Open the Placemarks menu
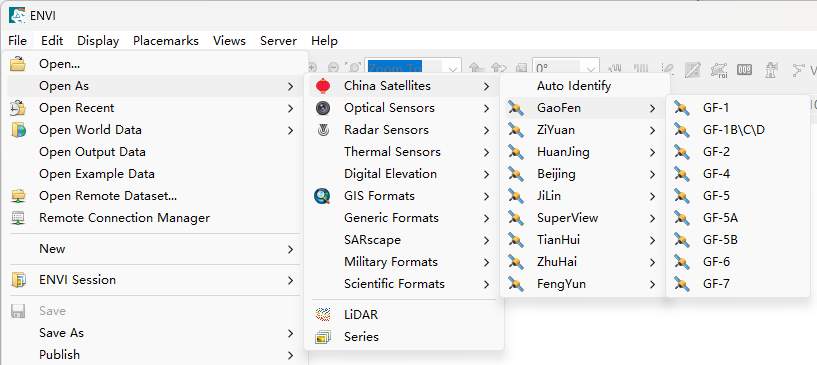The image size is (817, 365). 166,41
